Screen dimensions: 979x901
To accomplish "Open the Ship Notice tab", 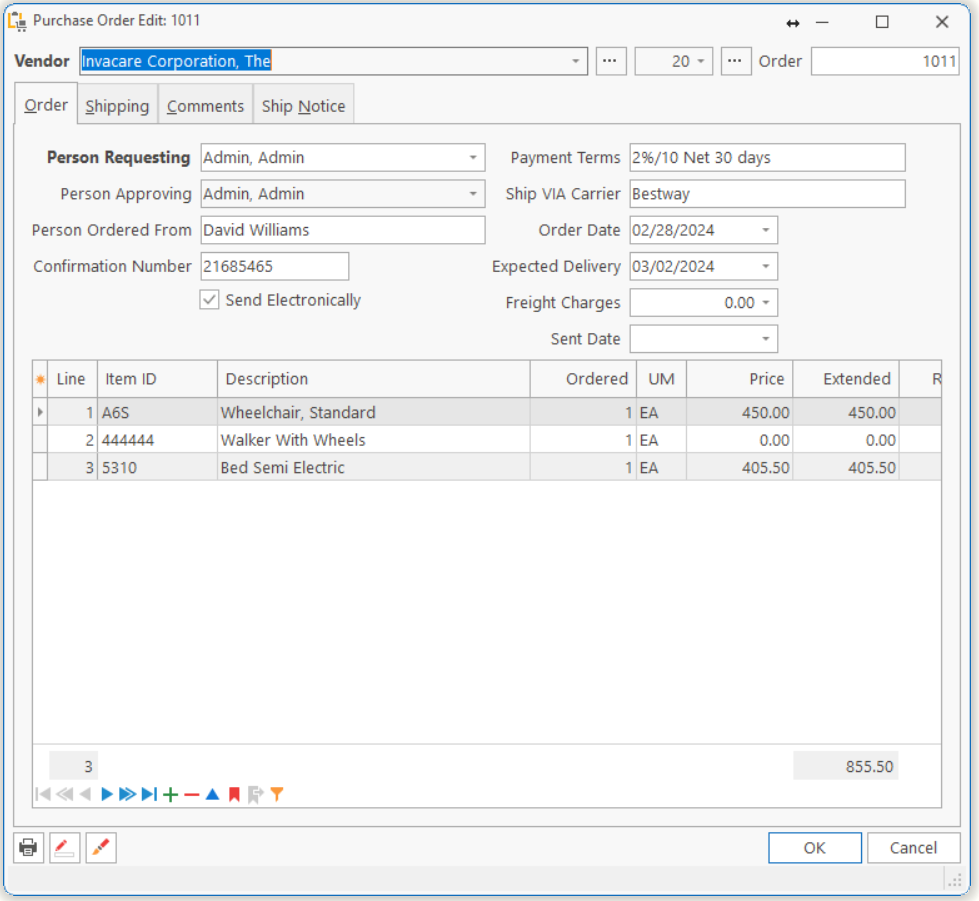I will pos(303,106).
